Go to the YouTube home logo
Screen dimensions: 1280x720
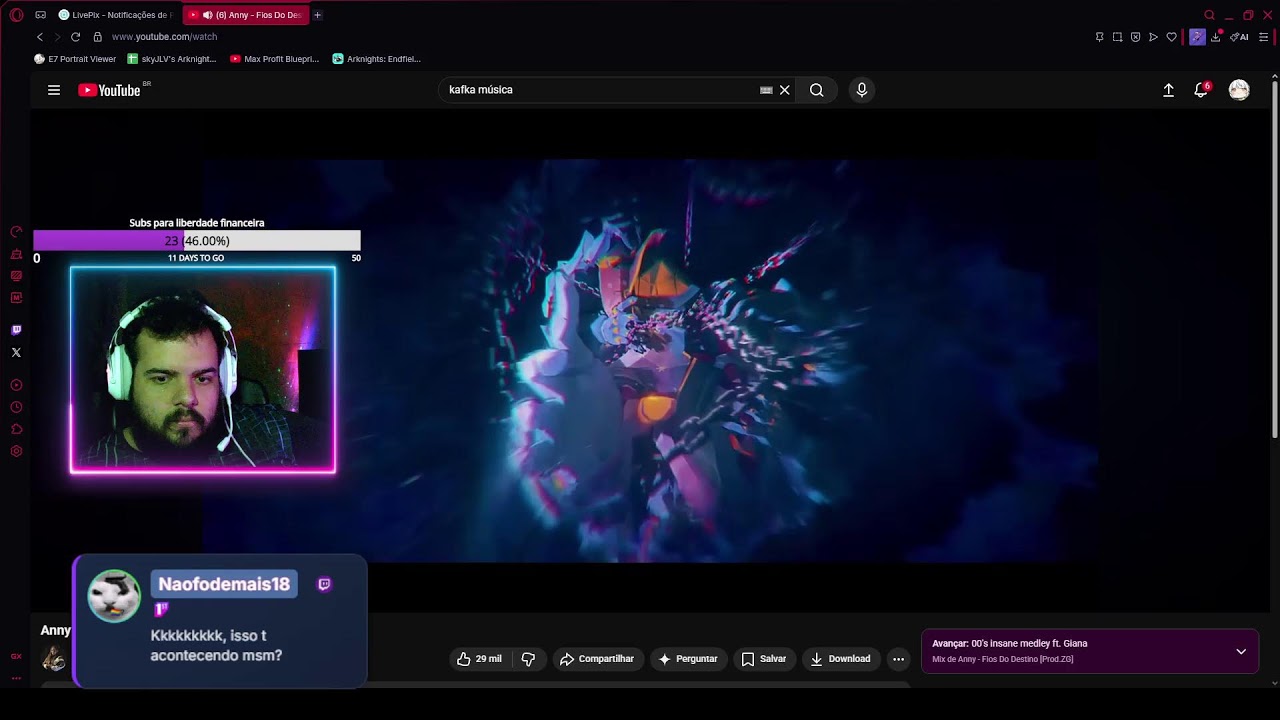click(x=110, y=90)
